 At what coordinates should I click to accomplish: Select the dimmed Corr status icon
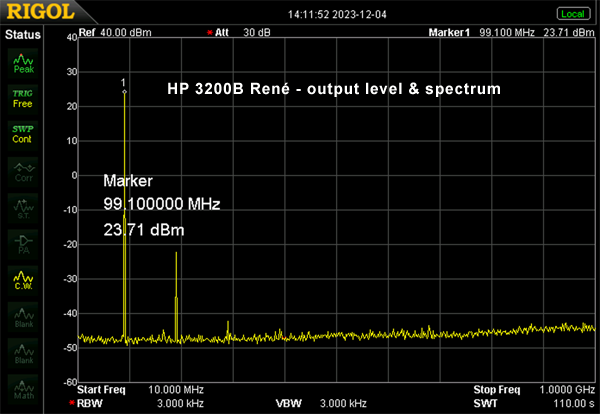coord(23,172)
